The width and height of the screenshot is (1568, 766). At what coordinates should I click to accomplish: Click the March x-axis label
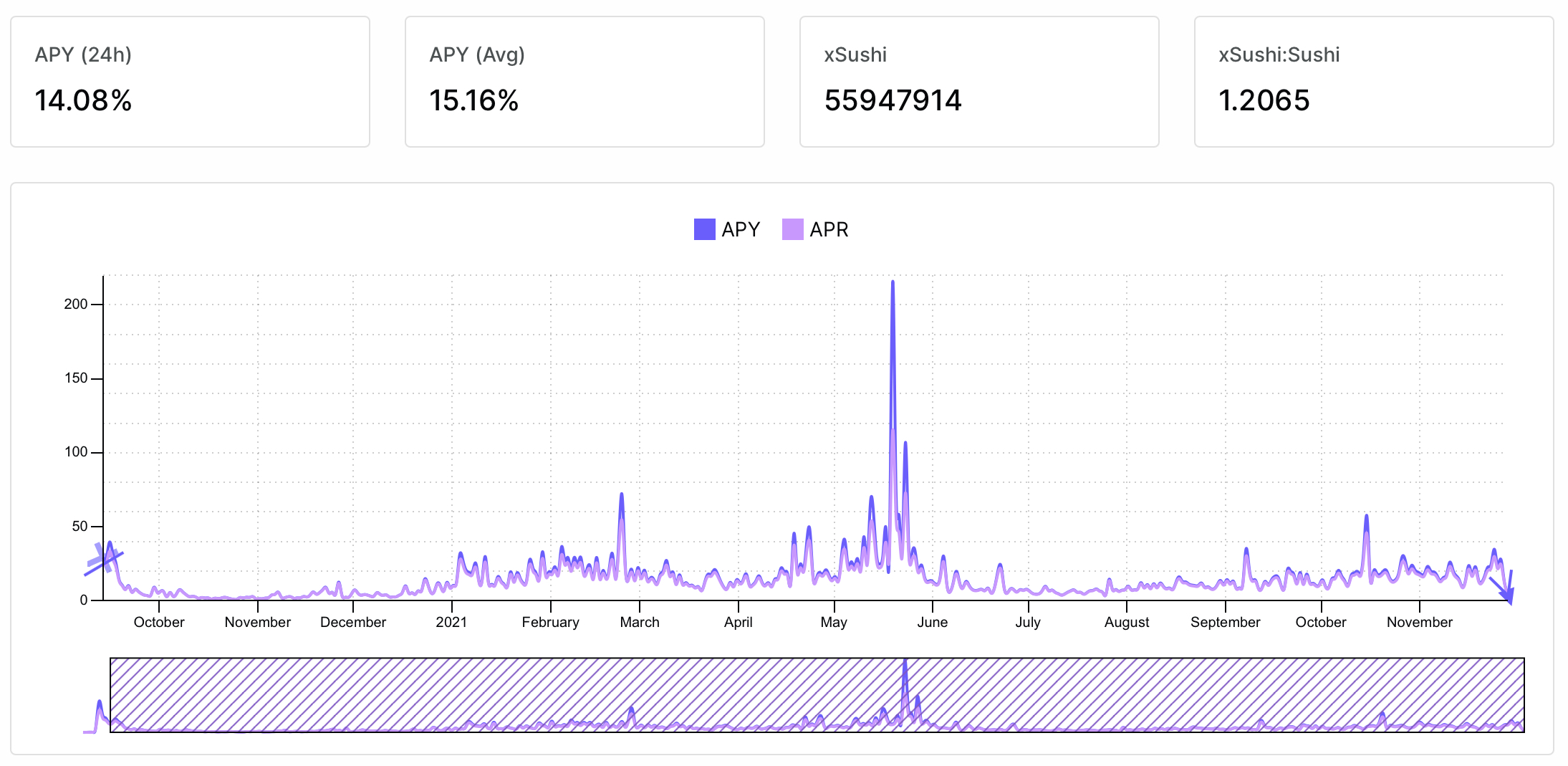tap(640, 622)
